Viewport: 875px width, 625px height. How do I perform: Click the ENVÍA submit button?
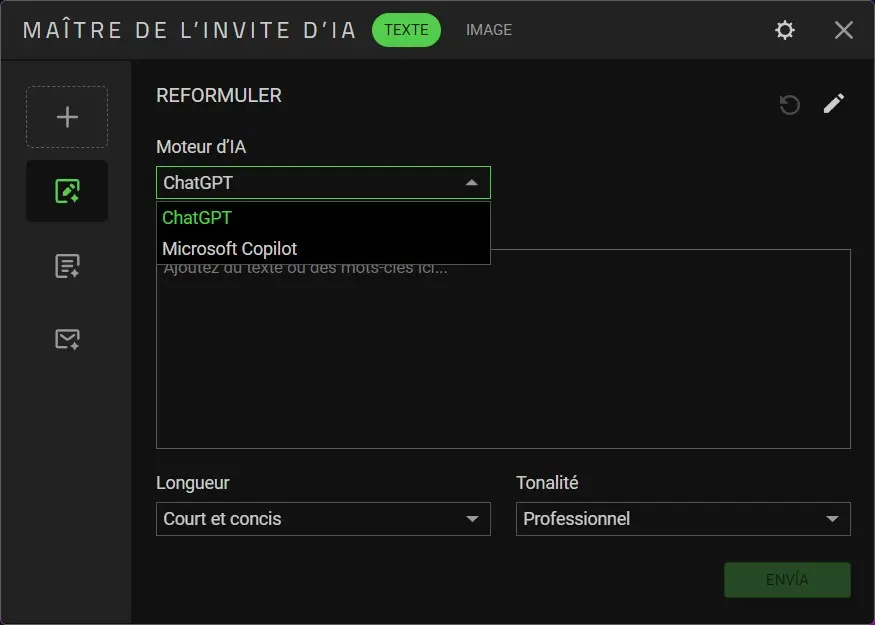[787, 580]
